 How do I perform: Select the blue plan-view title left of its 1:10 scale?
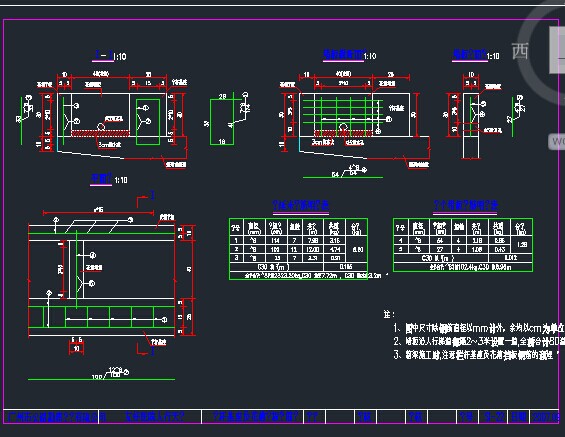(101, 178)
